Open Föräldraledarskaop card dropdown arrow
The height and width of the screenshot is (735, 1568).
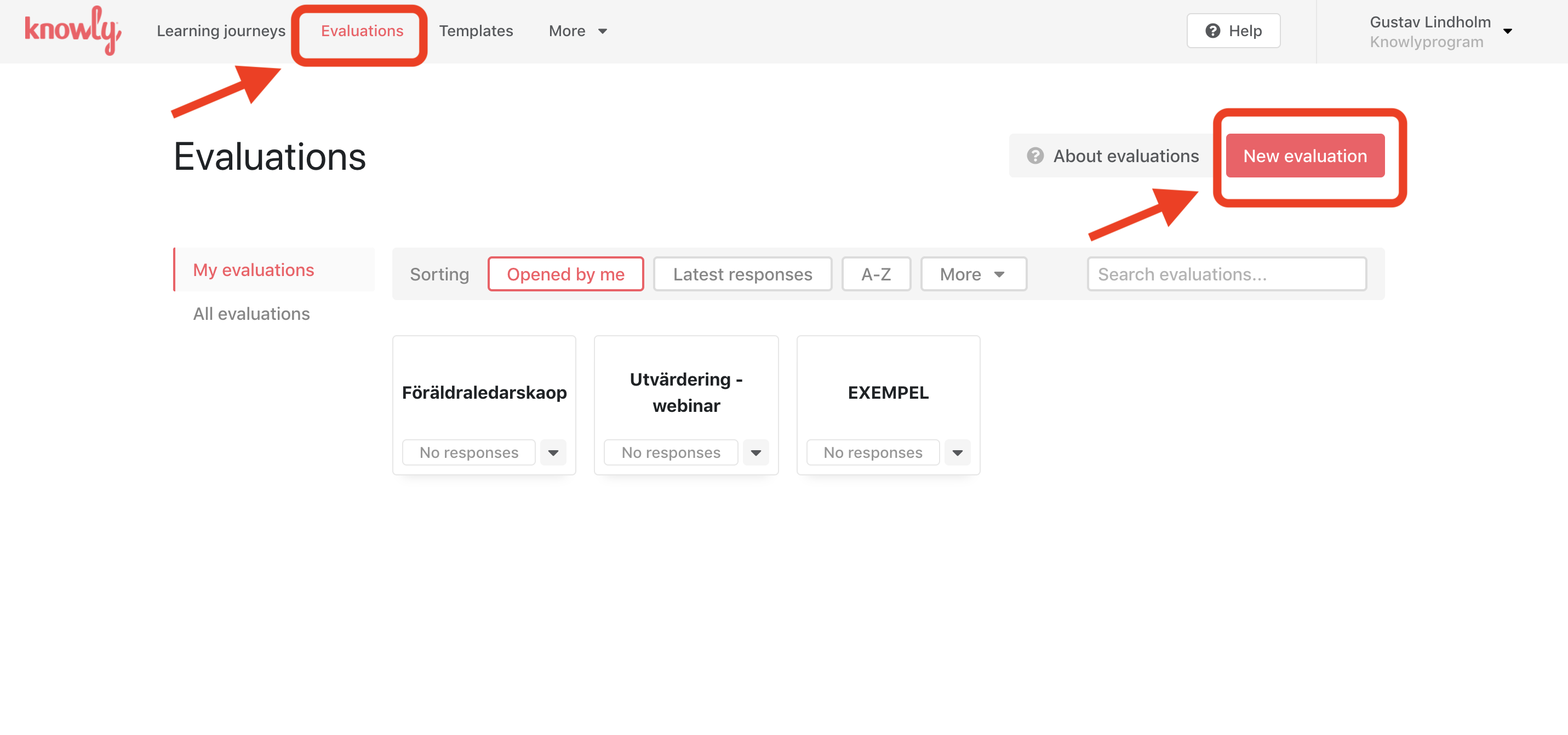[553, 453]
